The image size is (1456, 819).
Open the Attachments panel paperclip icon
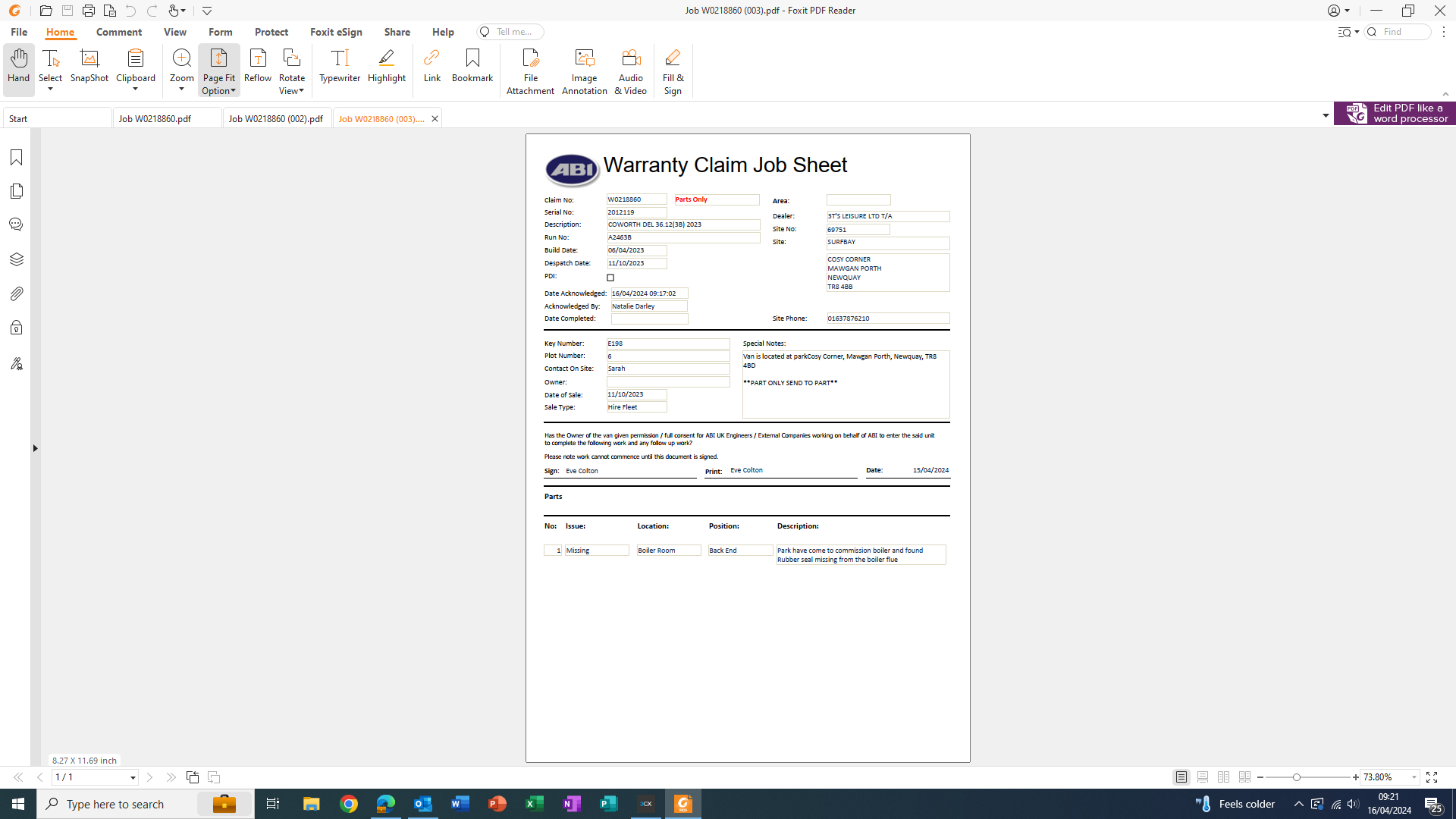coord(16,293)
